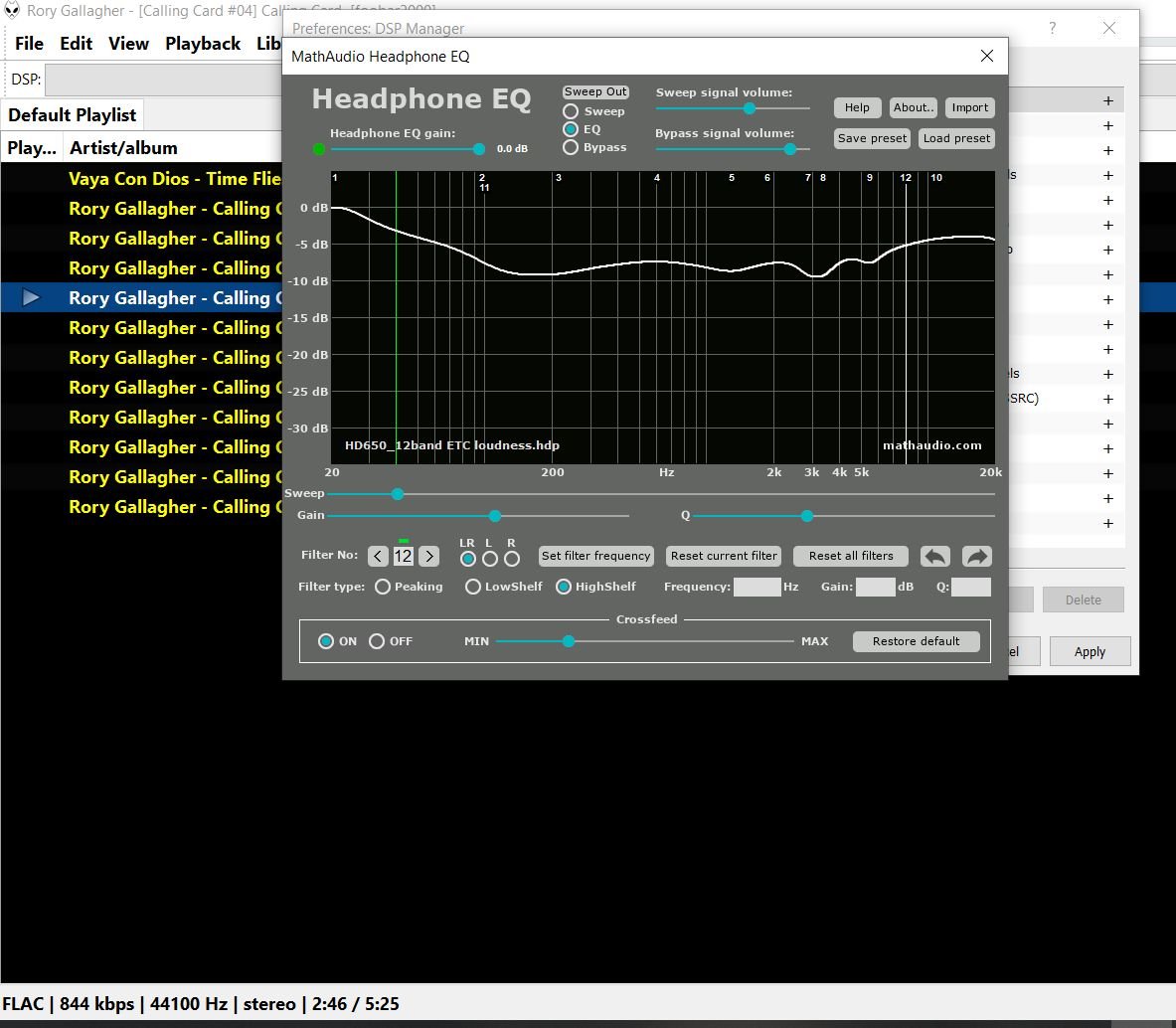Click the Sweep Out label box
This screenshot has width=1176, height=1028.
(595, 92)
